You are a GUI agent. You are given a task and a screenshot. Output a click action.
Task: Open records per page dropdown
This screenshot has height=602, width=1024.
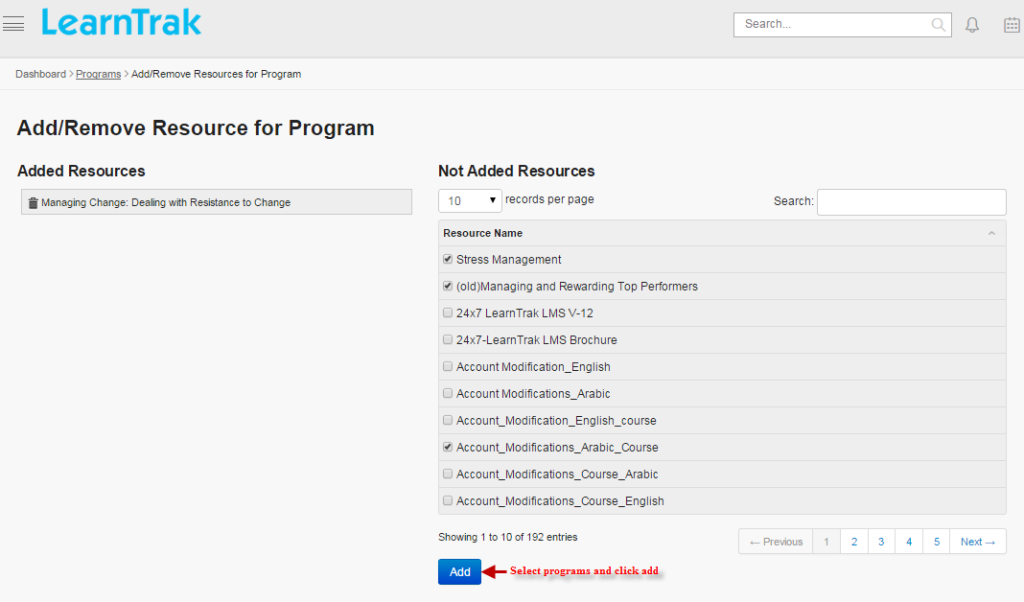pos(470,201)
